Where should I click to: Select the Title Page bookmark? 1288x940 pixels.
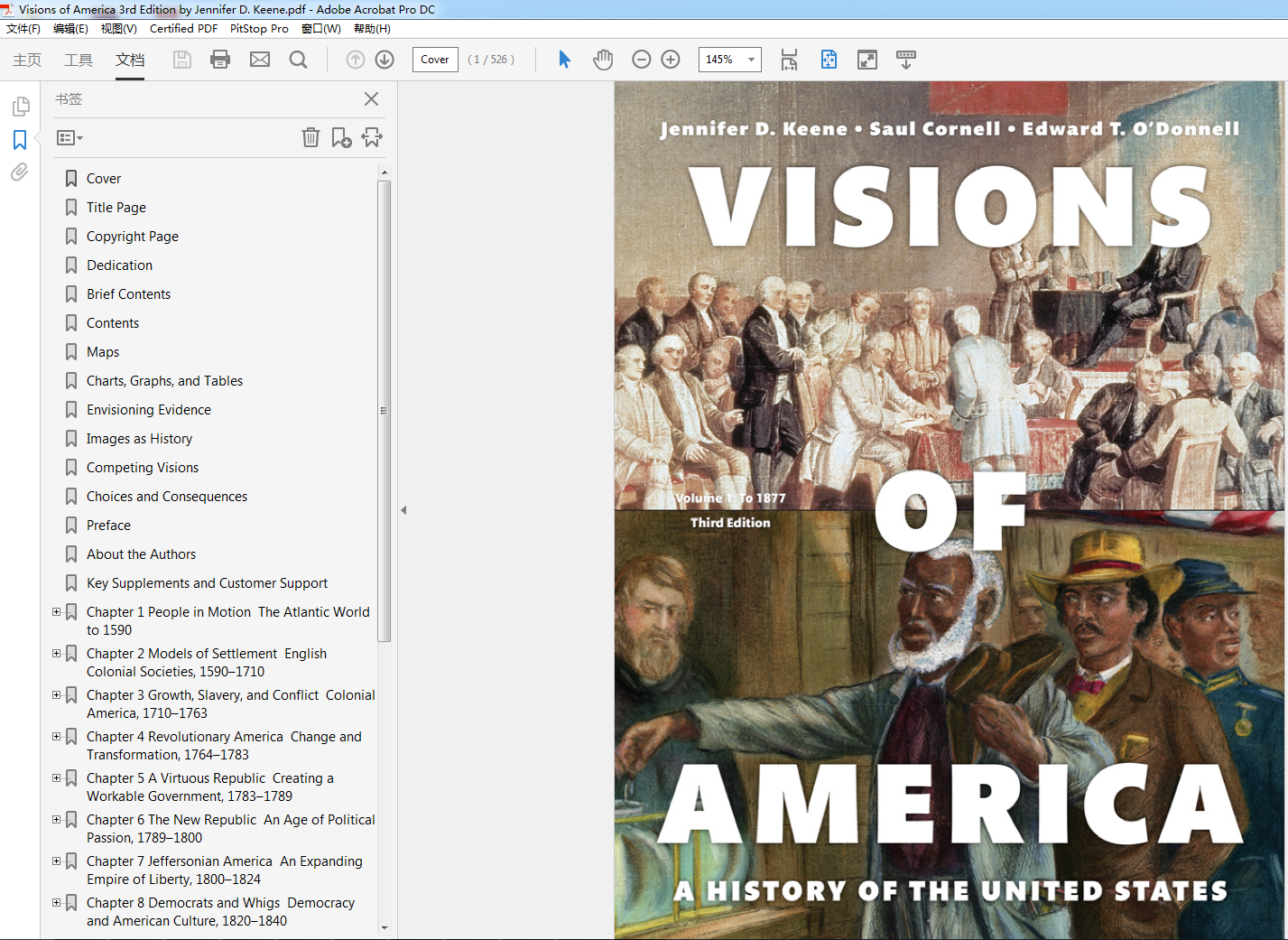[x=116, y=208]
